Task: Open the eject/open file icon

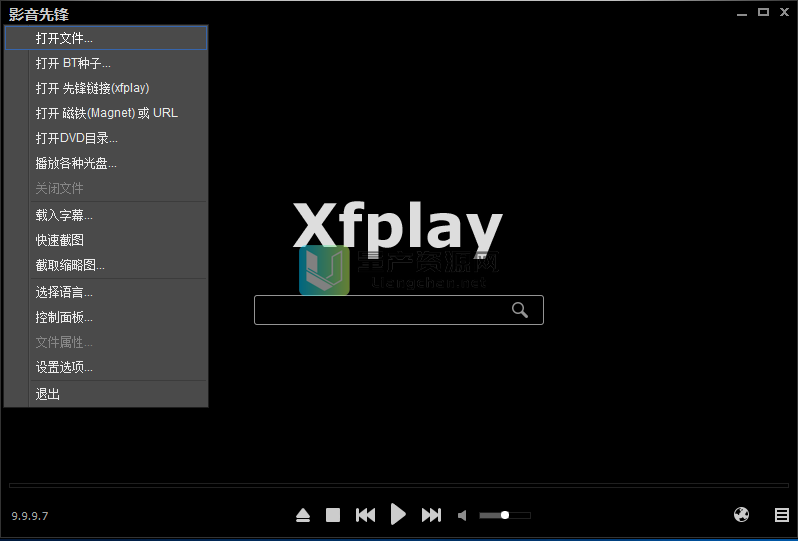Action: [303, 515]
